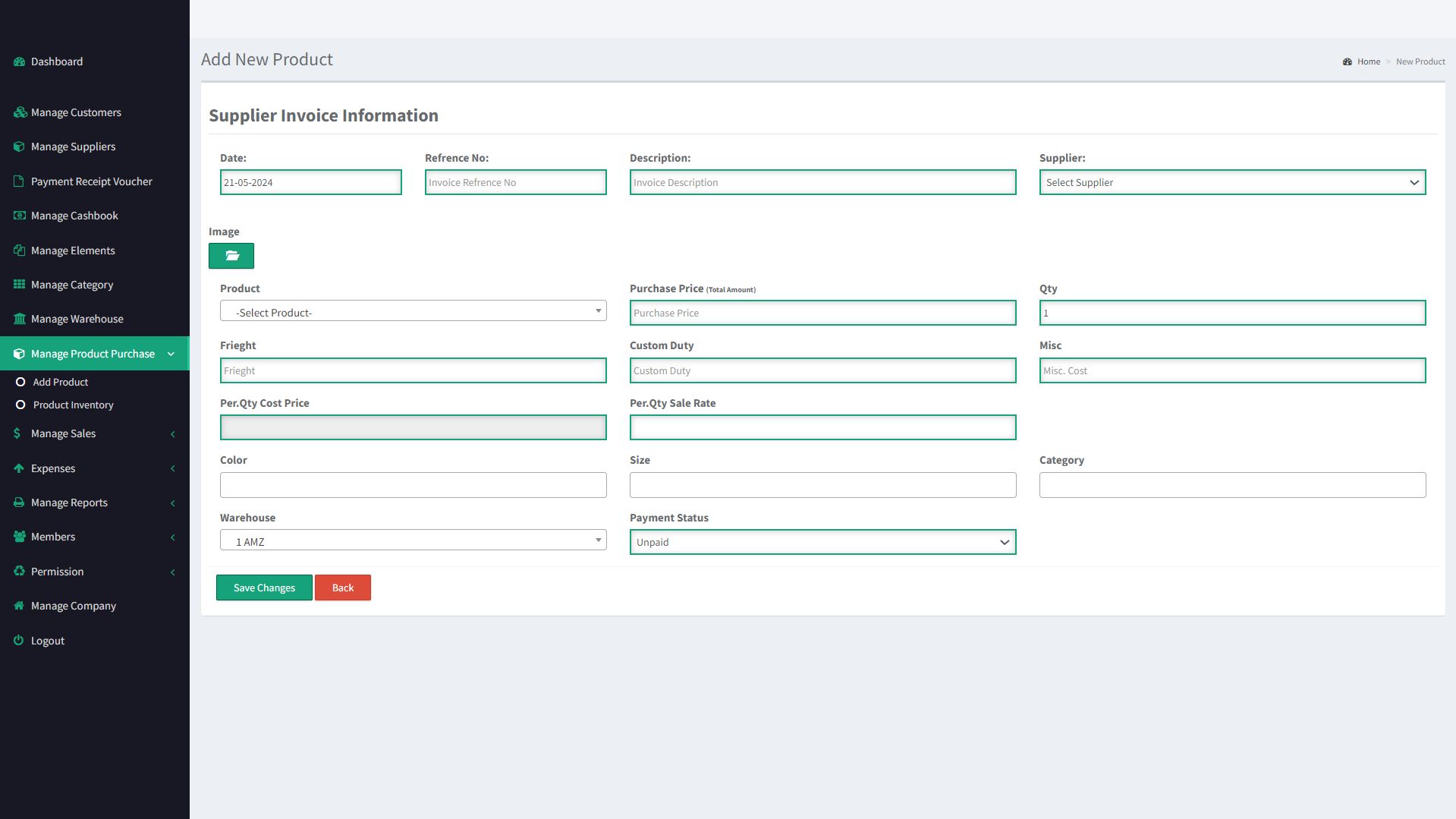The image size is (1456, 819).
Task: Click the Manage Warehouse building icon
Action: click(x=19, y=319)
